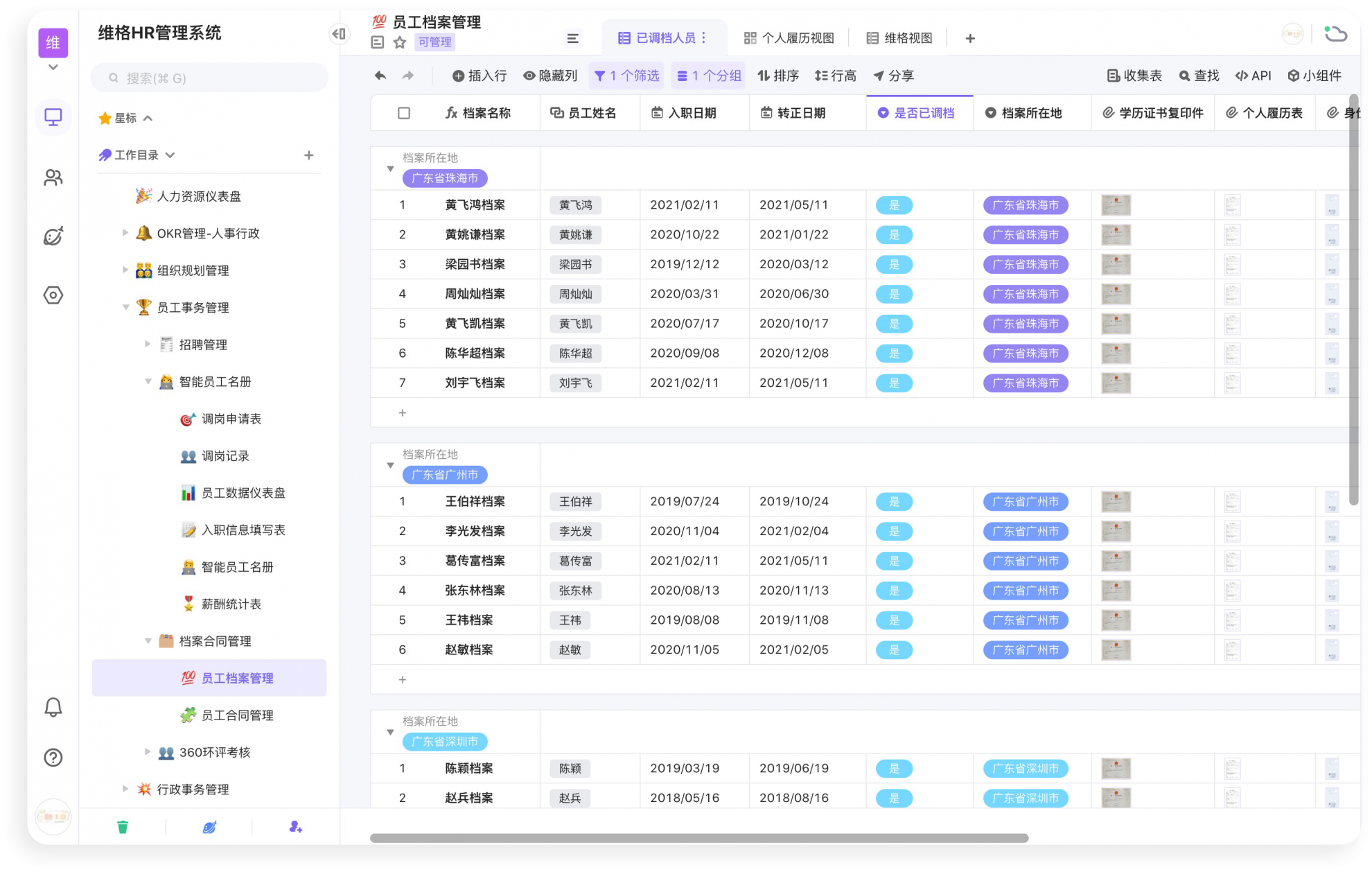
Task: Open the workbench monitor icon in sidebar
Action: [x=53, y=117]
